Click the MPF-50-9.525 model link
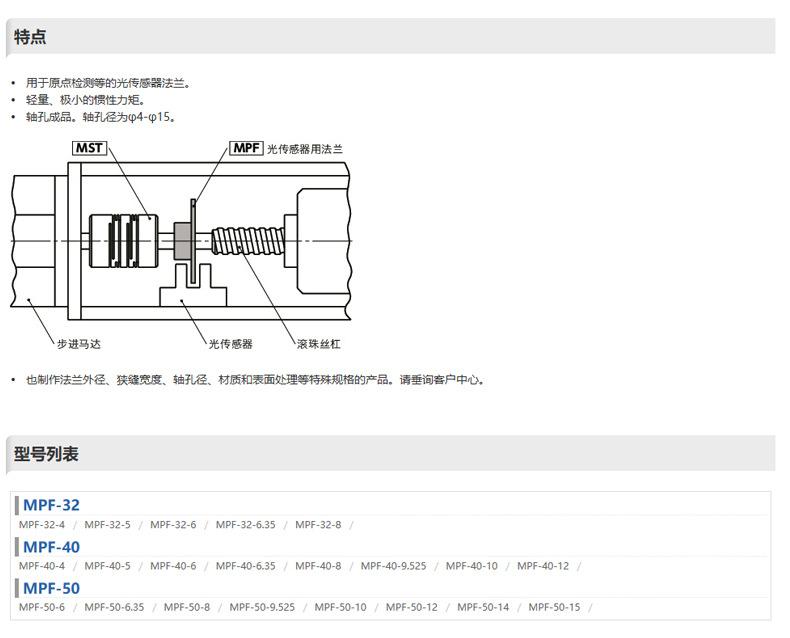Viewport: 790px width, 638px height. [x=262, y=607]
